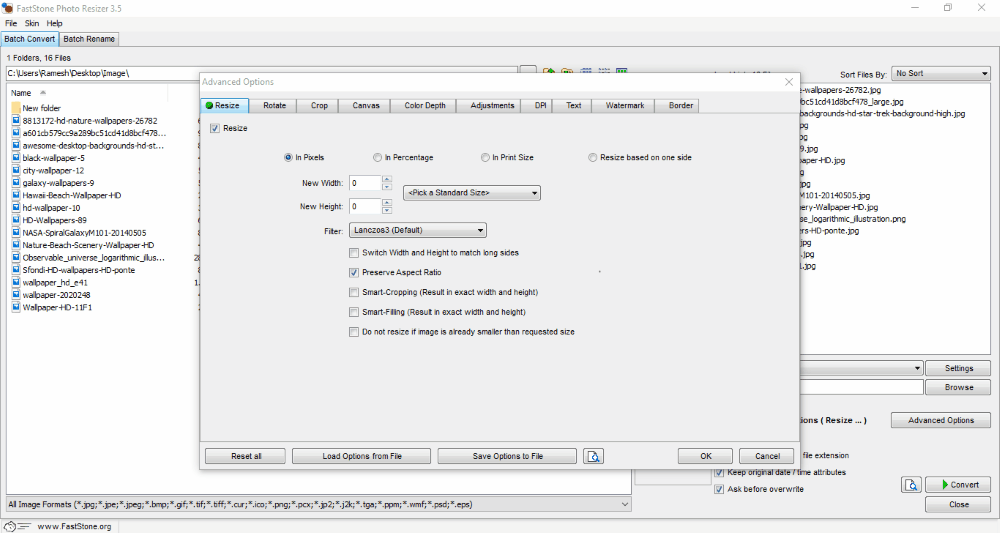Enable the Smart-Filling option
Image resolution: width=1000 pixels, height=533 pixels.
click(354, 312)
